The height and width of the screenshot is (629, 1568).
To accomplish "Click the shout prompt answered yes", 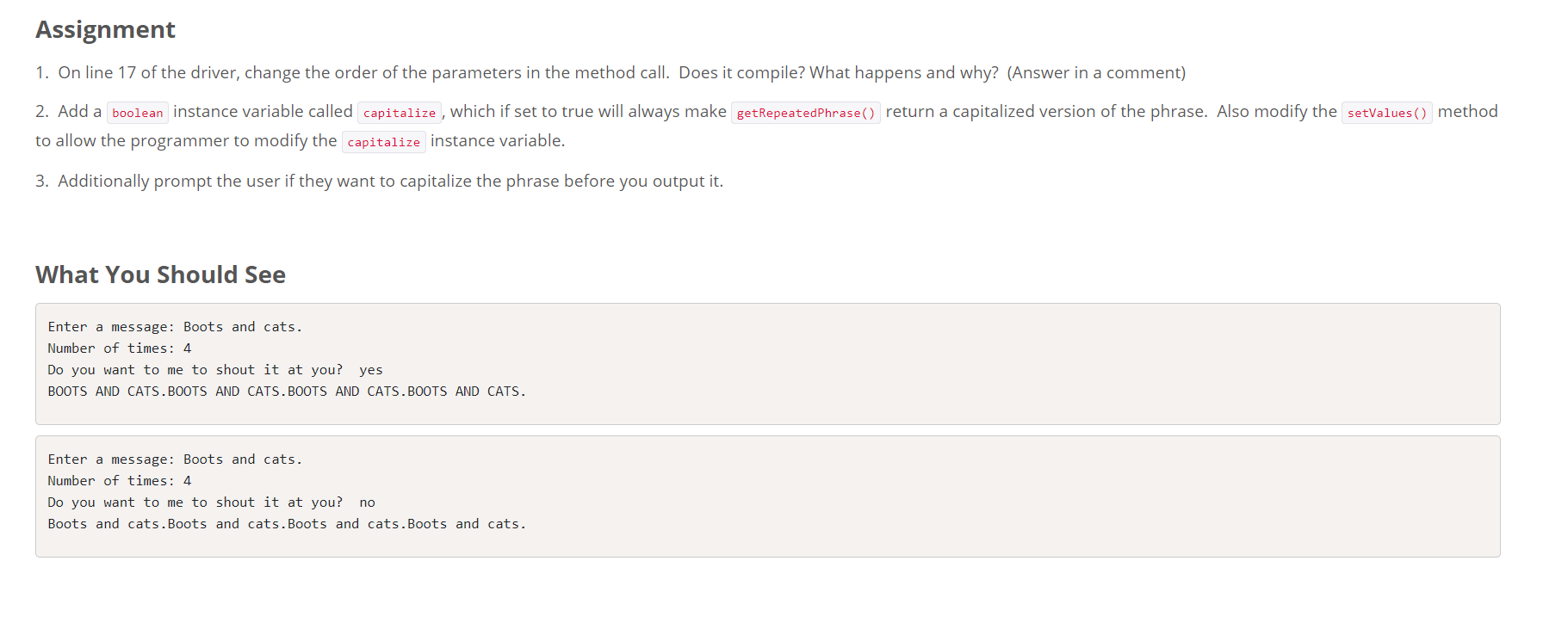I will (x=215, y=370).
